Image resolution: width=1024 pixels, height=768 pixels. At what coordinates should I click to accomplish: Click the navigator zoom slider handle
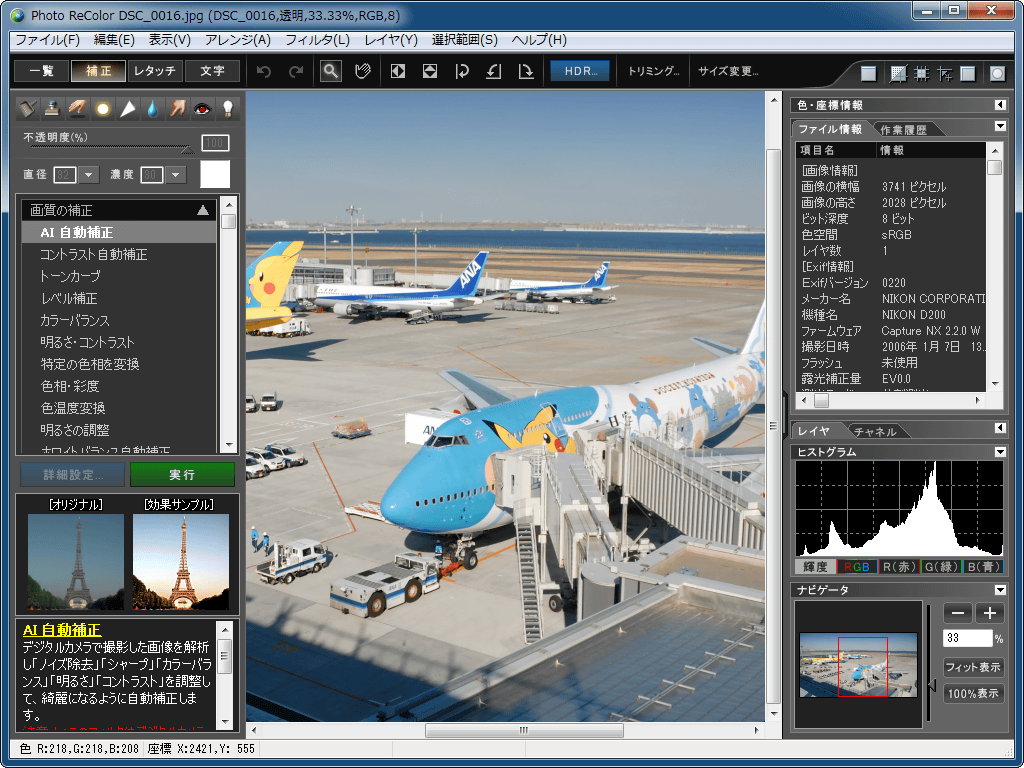pos(932,686)
